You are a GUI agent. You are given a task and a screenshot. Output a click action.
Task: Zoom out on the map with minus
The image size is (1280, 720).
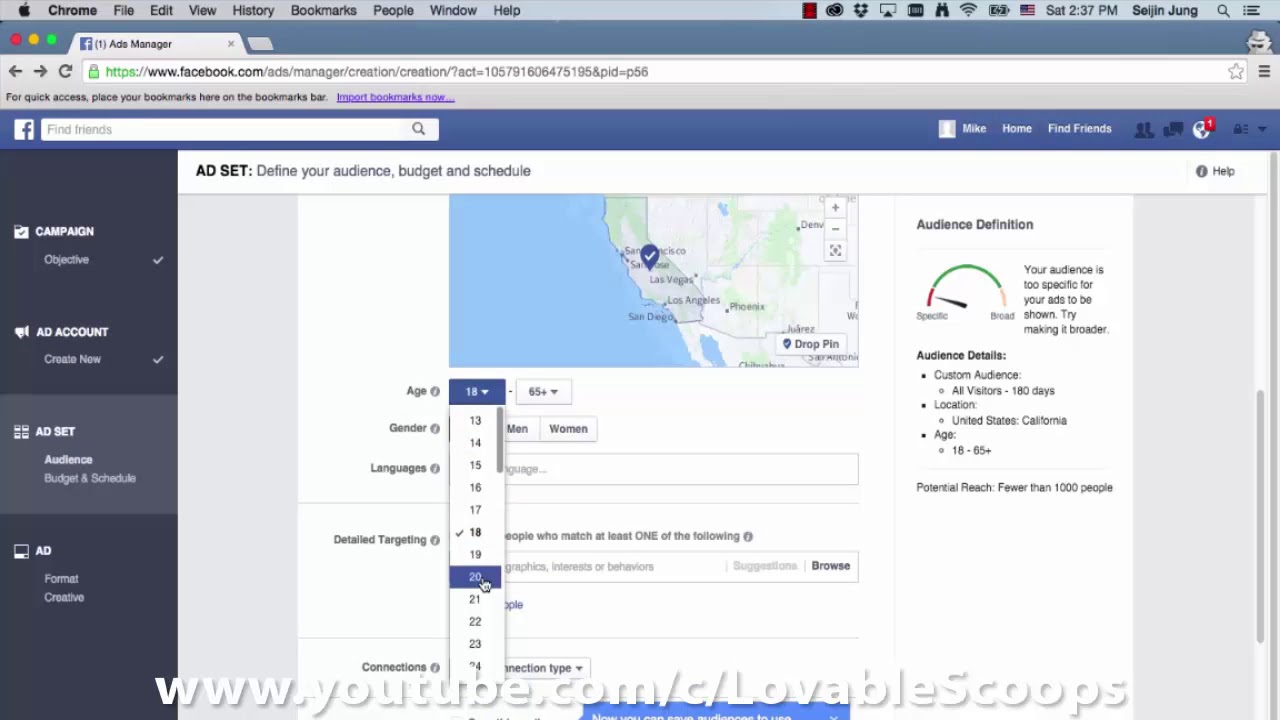pos(835,229)
